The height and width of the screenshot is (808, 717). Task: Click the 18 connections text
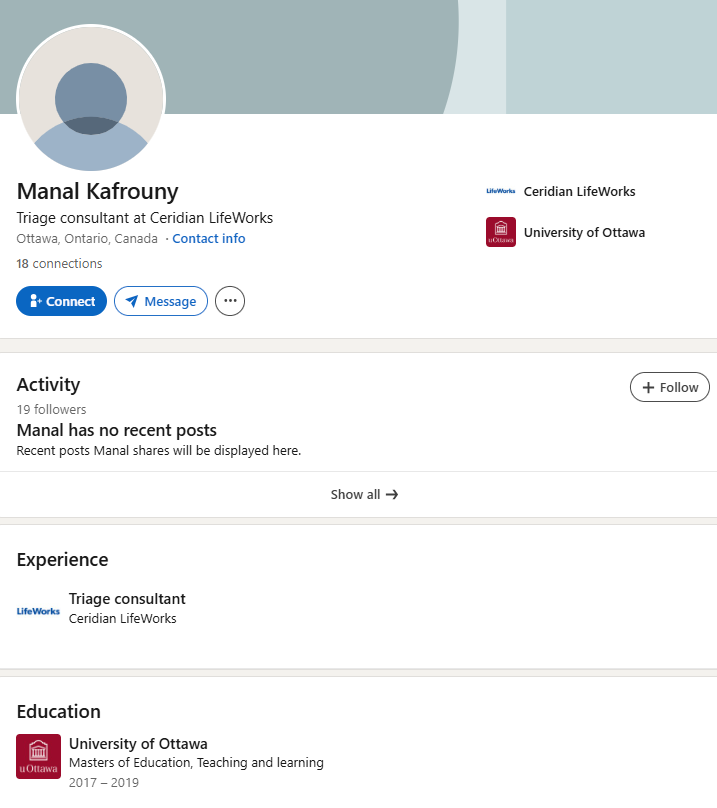(x=59, y=263)
